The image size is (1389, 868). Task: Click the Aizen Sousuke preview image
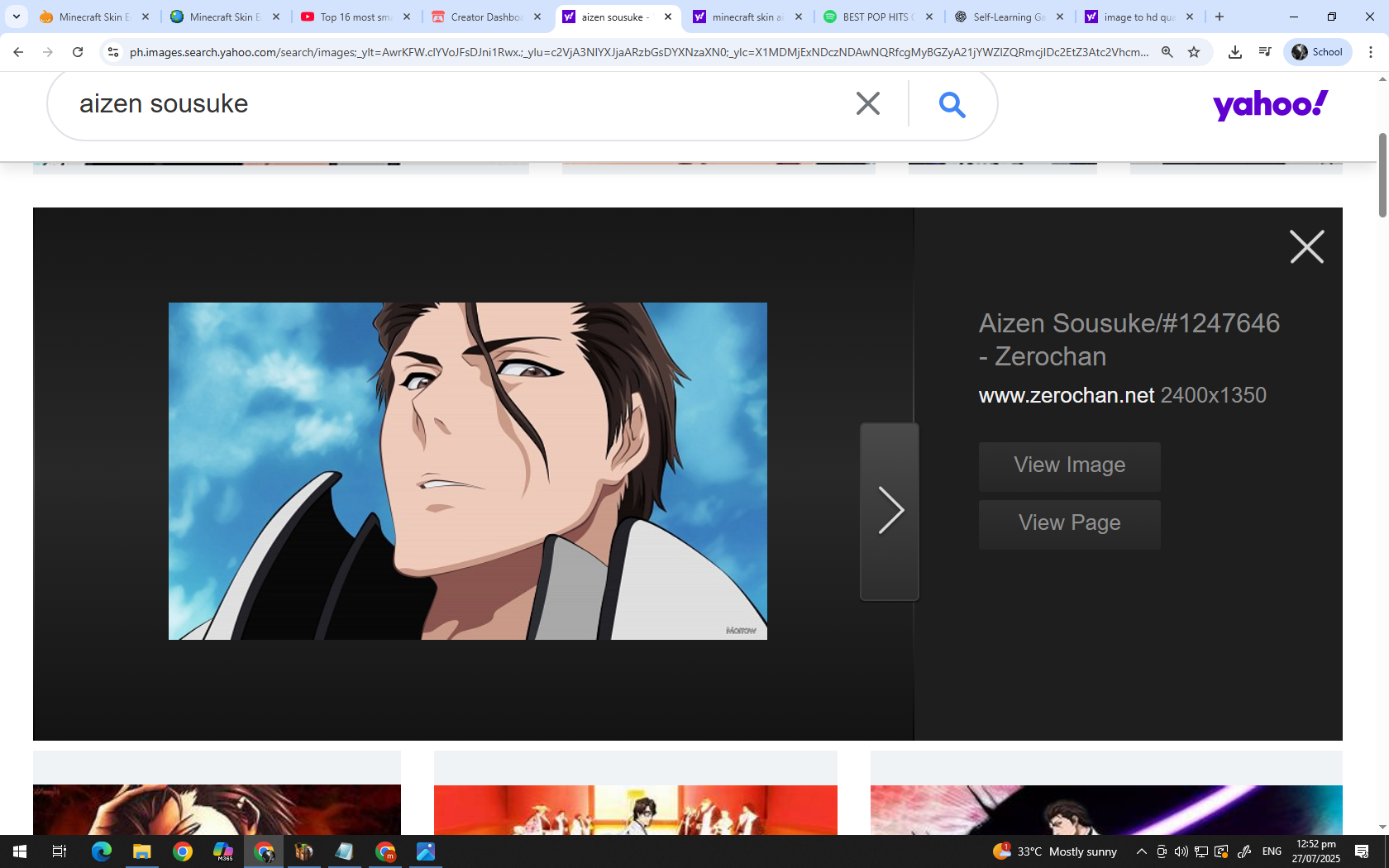[468, 471]
